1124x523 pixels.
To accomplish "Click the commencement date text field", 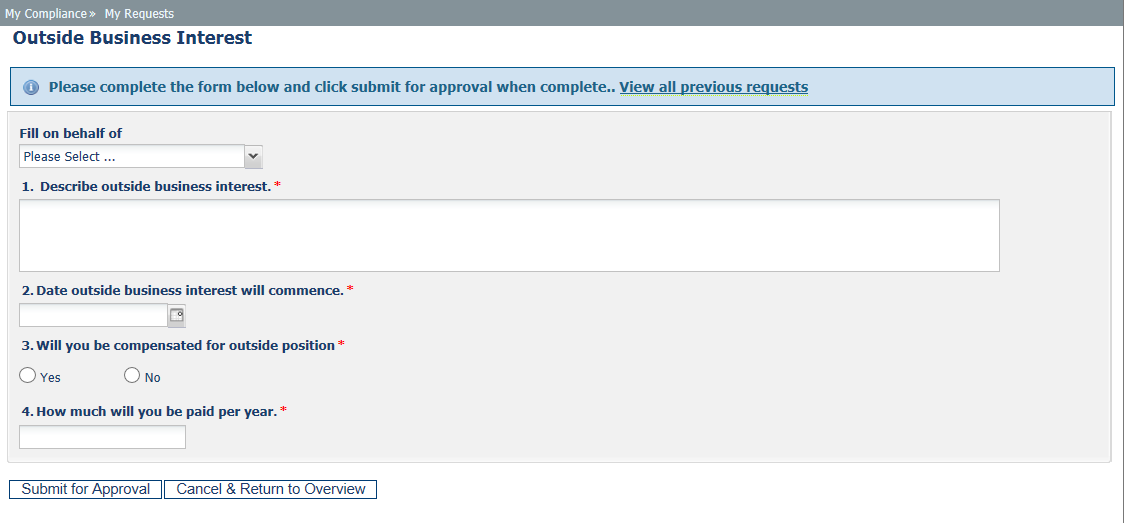I will pyautogui.click(x=94, y=315).
